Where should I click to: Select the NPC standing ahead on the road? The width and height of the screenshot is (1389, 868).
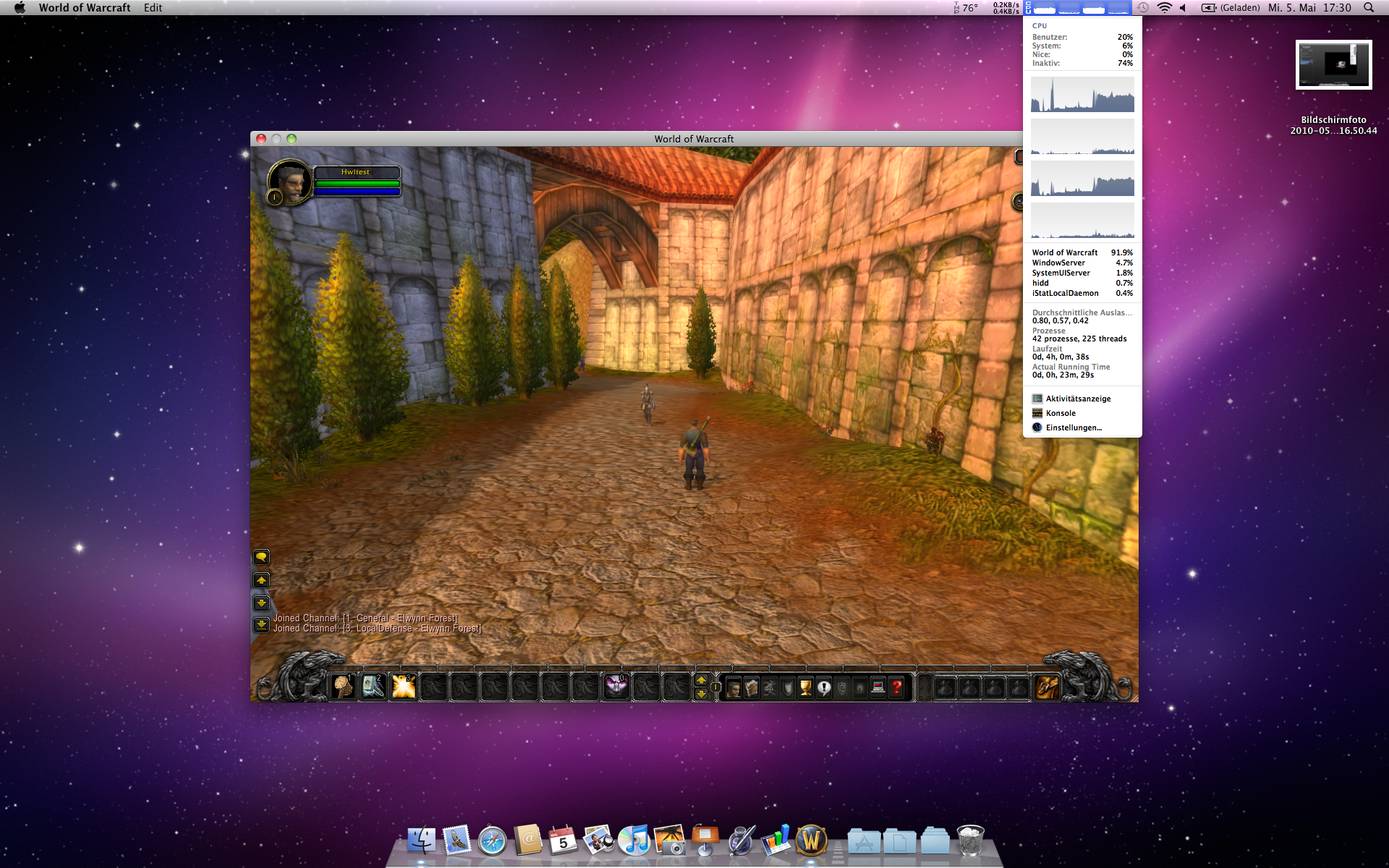pyautogui.click(x=648, y=404)
